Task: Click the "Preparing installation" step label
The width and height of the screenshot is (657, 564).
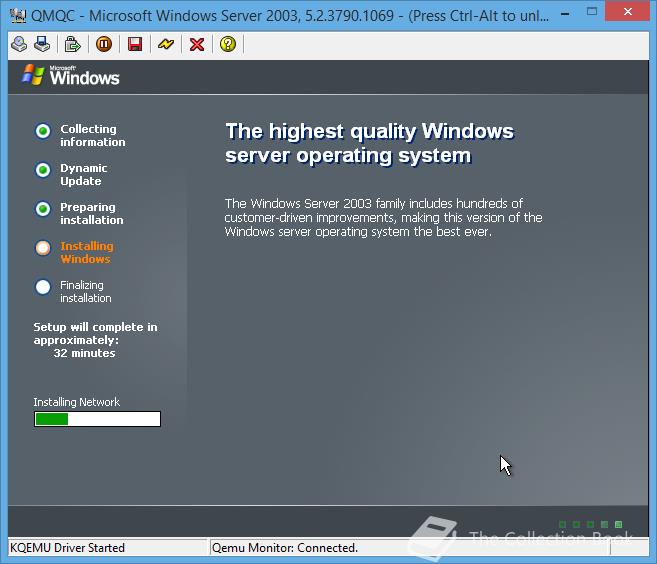Action: pyautogui.click(x=92, y=213)
